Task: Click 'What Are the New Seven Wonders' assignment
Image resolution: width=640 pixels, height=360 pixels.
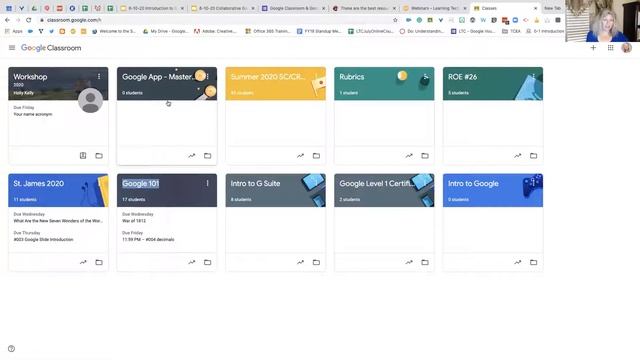Action: 58,221
